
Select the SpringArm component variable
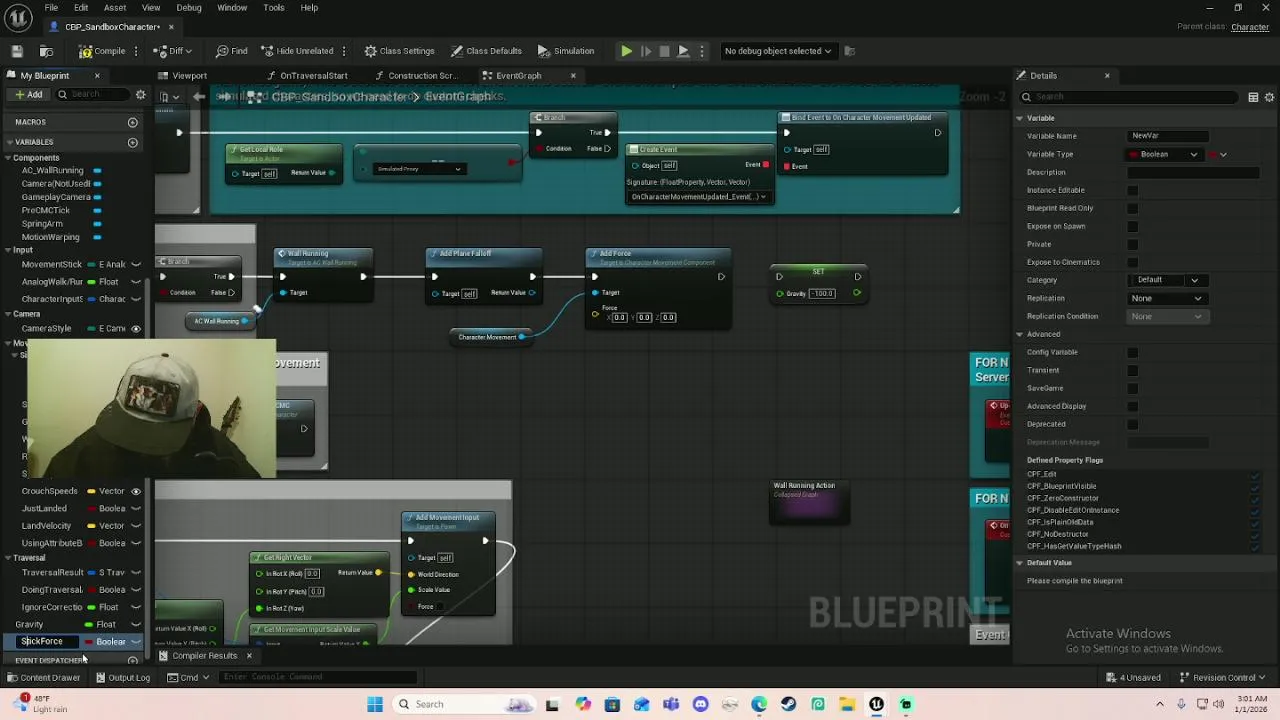(x=42, y=224)
